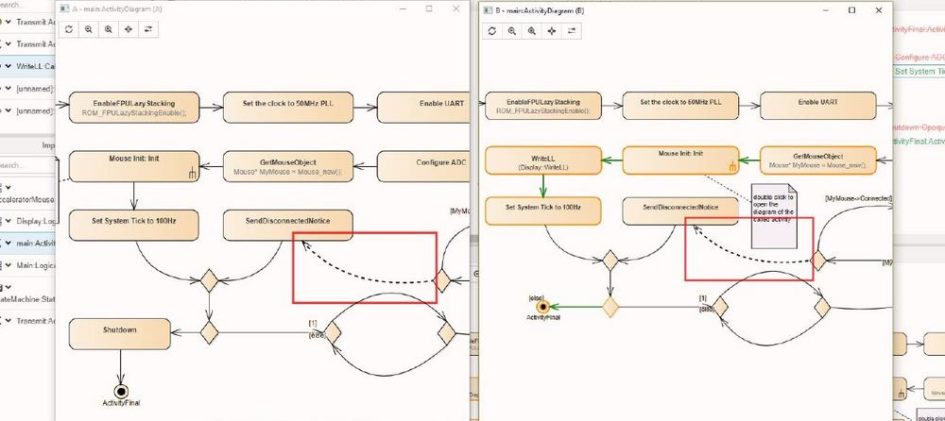Click window A title bar icon
The image size is (945, 421).
(x=65, y=9)
